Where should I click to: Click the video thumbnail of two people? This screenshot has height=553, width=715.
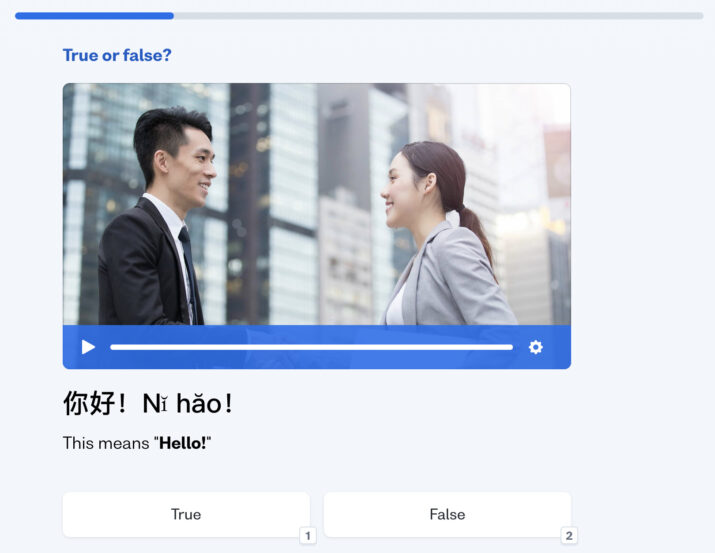click(x=316, y=204)
